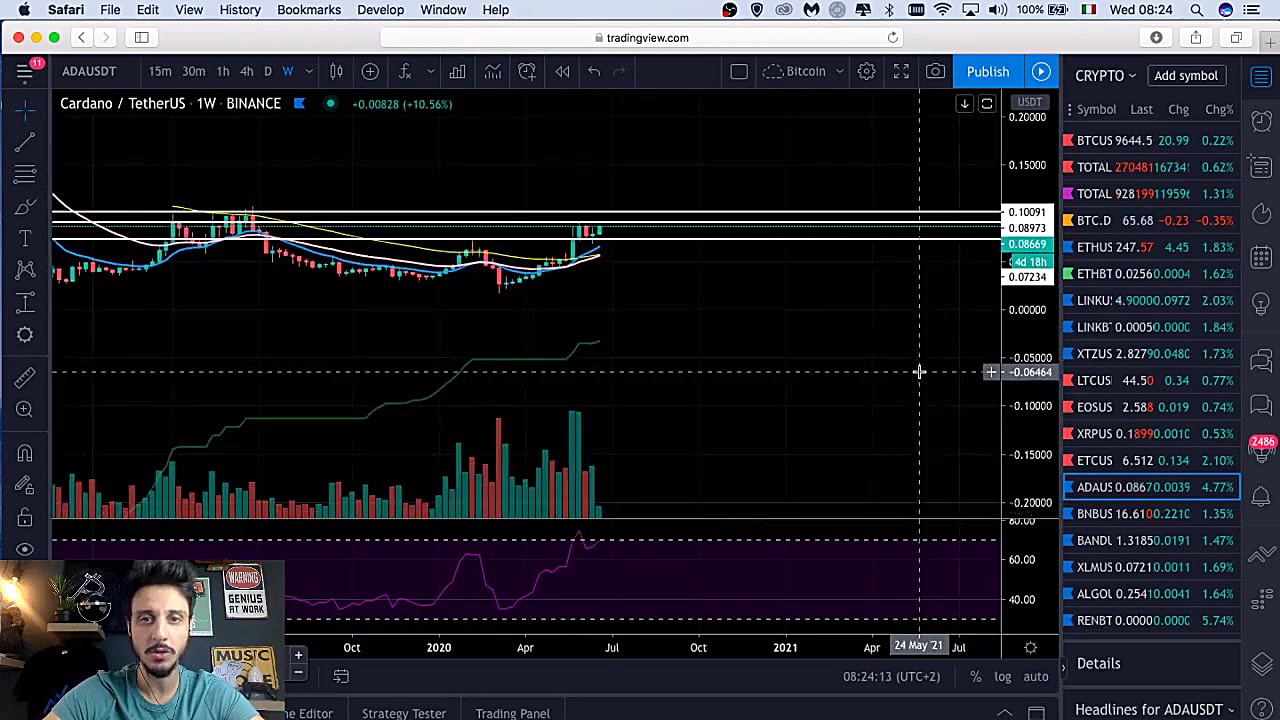
Task: Click the blue play stream button
Action: (1041, 71)
